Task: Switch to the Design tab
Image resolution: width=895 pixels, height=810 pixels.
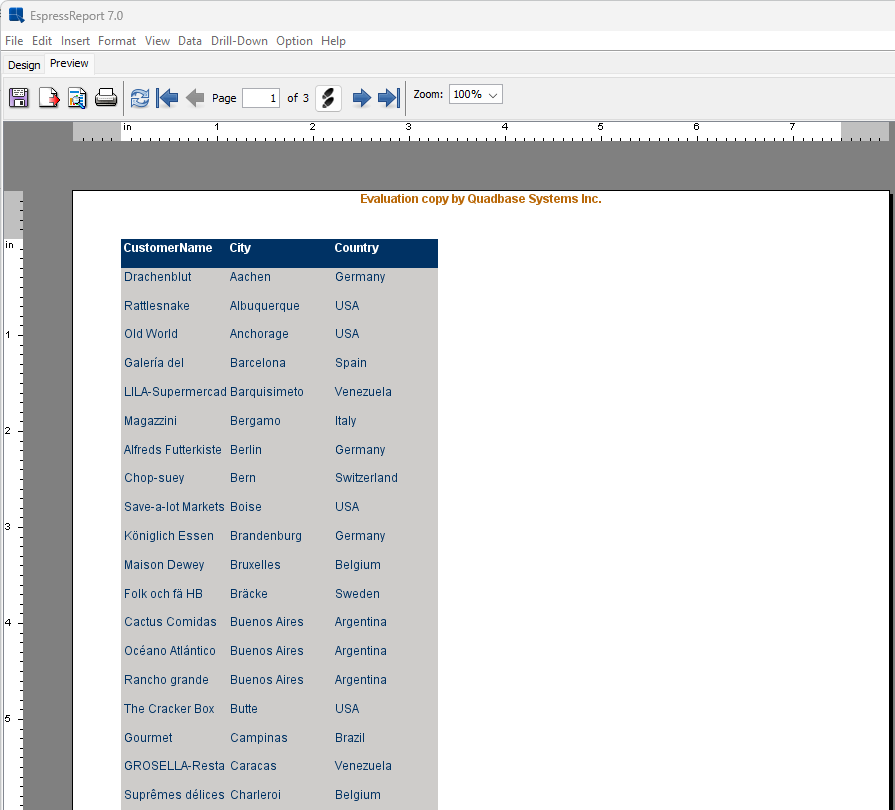Action: coord(24,65)
